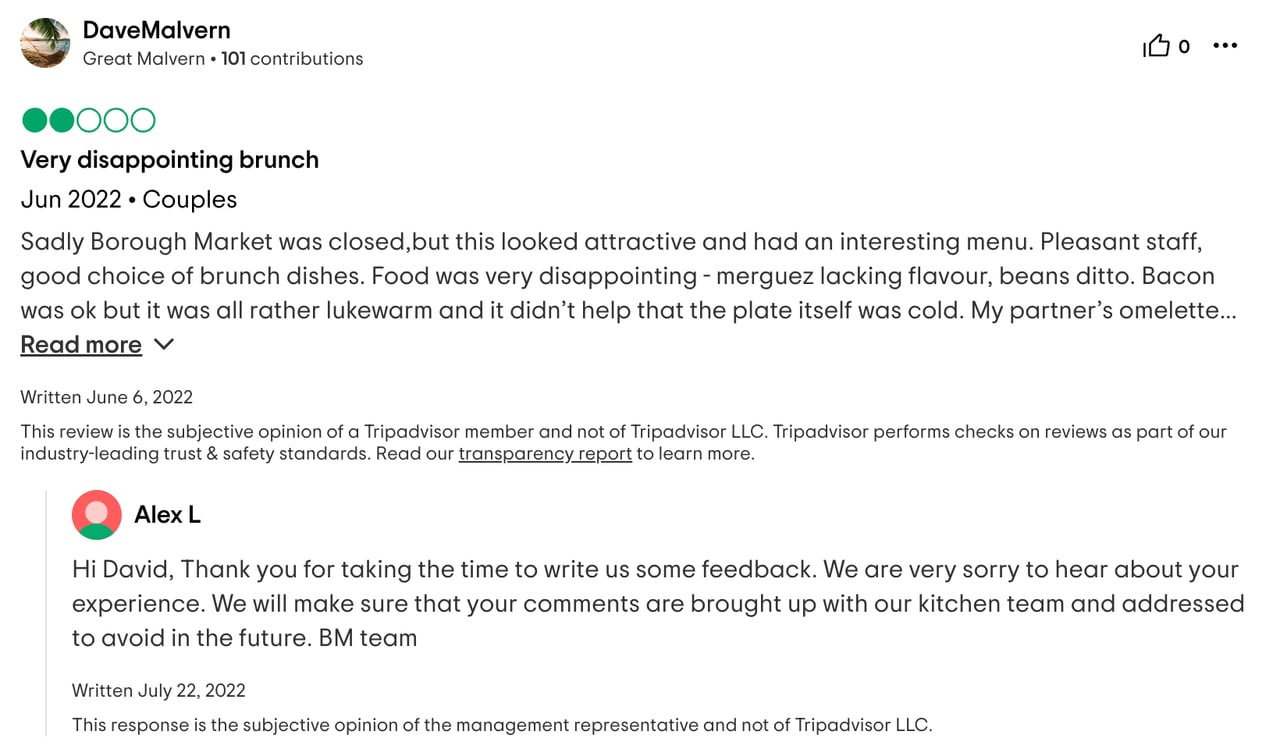Screen dimensions: 1280x749
Task: Open the transparency report link
Action: pyautogui.click(x=544, y=453)
